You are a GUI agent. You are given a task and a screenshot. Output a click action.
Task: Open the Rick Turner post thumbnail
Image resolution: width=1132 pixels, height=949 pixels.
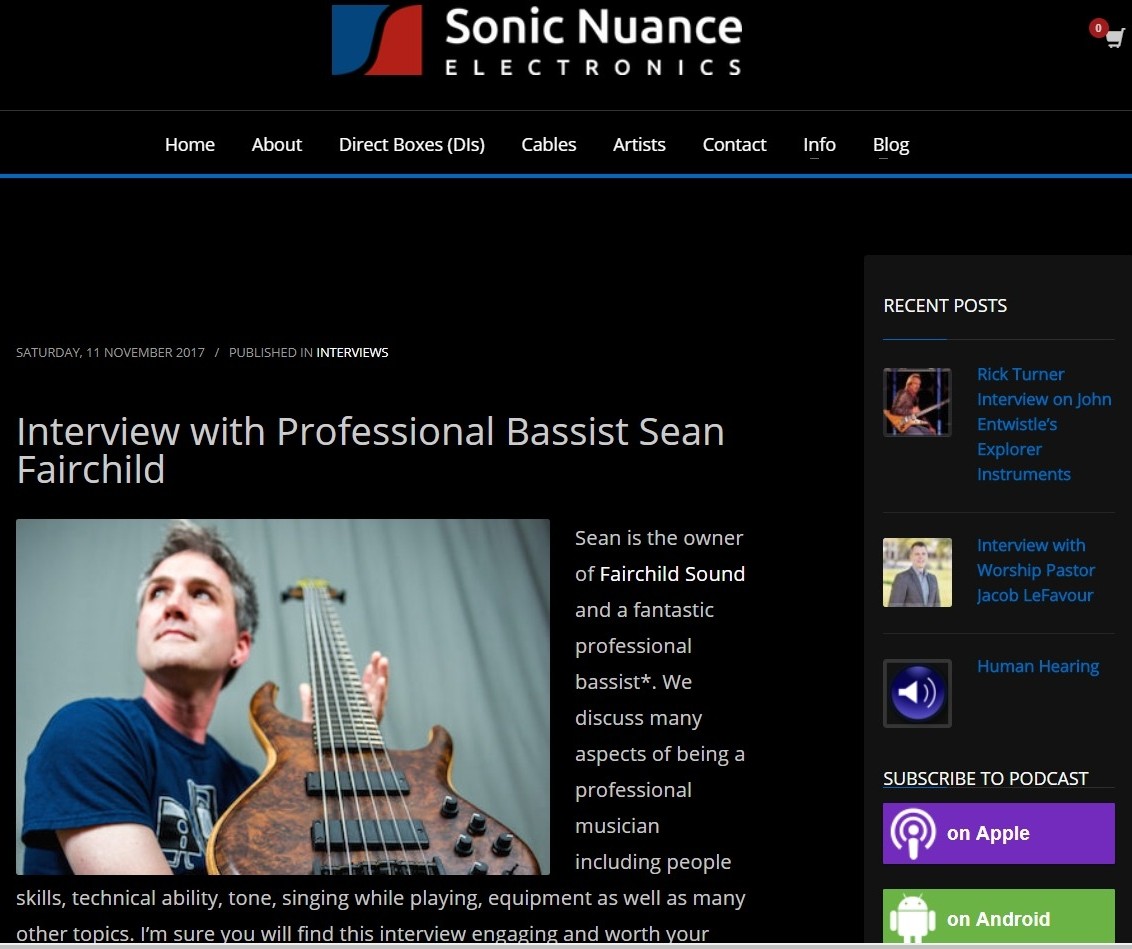pos(916,402)
